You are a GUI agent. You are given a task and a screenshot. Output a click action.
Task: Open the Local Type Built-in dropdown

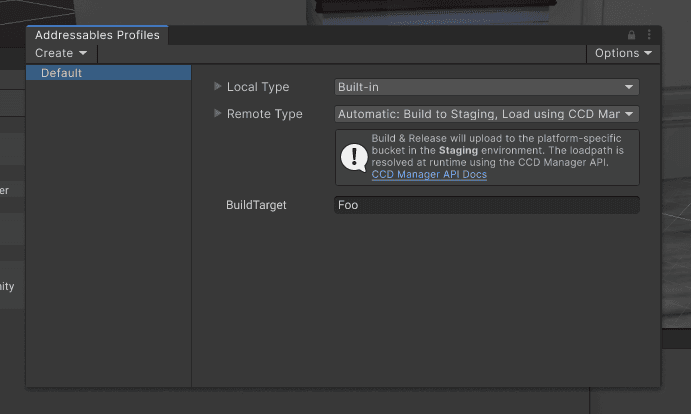[x=487, y=87]
